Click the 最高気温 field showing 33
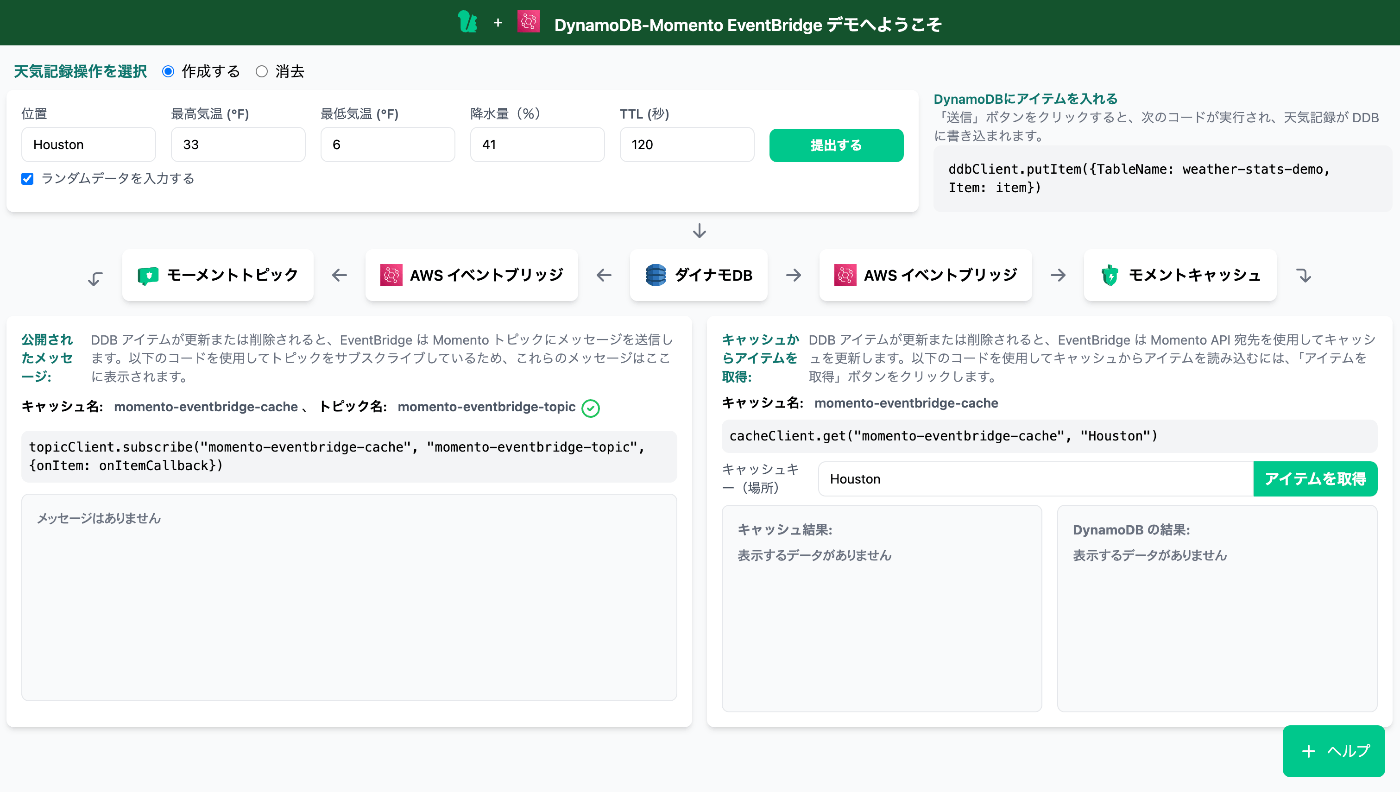 238,145
